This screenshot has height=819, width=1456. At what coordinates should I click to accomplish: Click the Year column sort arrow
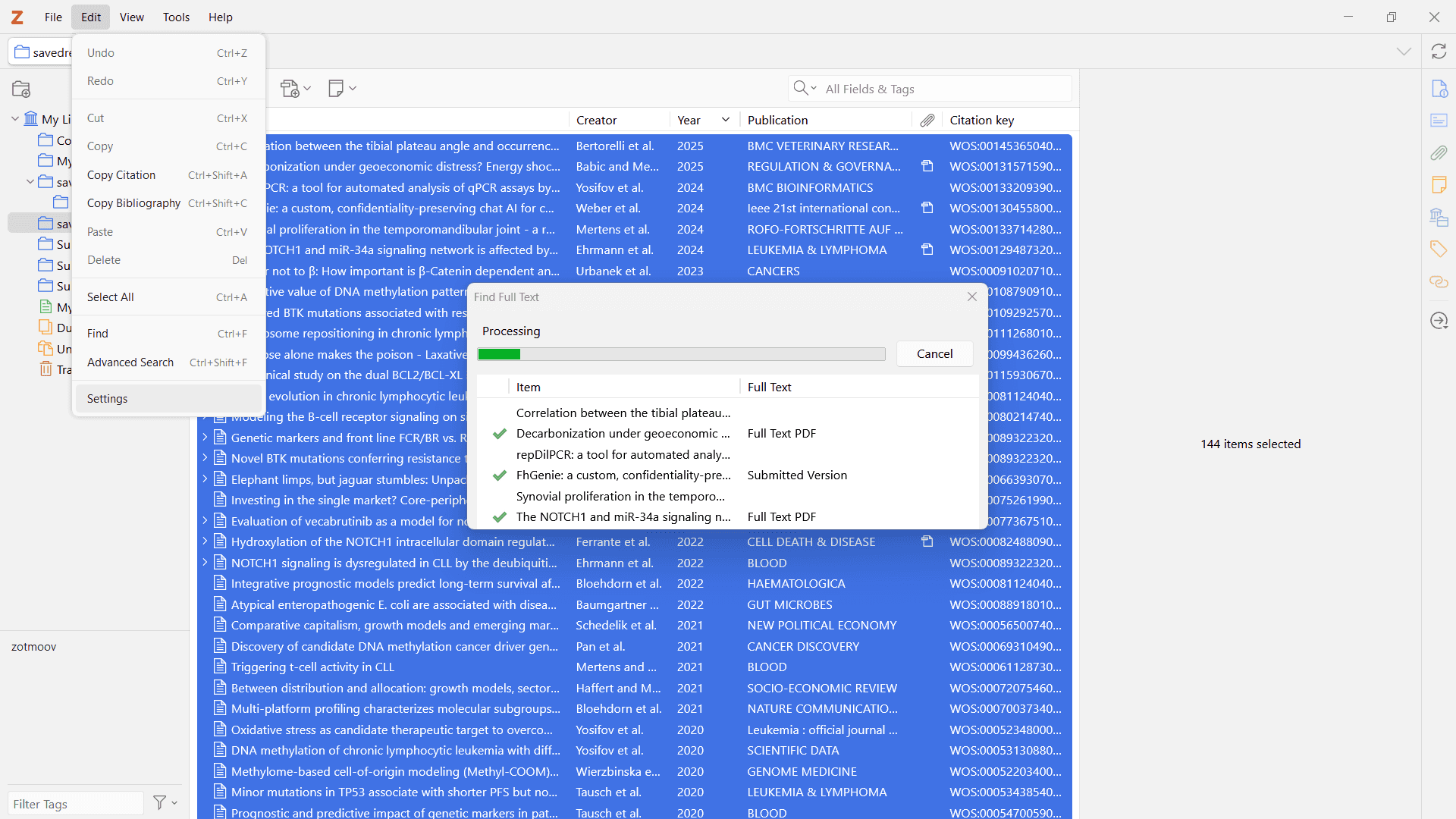(726, 120)
